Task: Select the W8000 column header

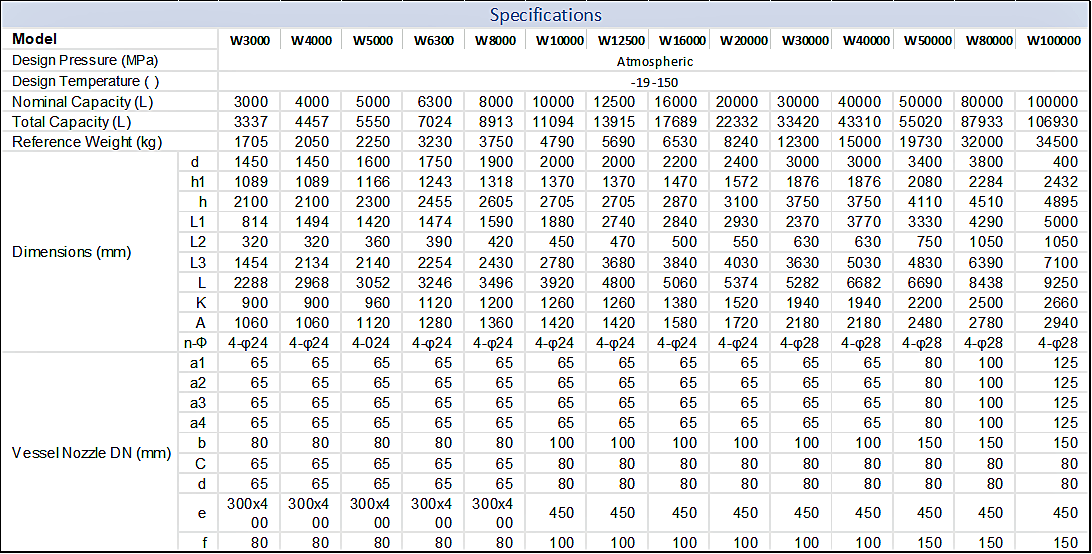Action: point(495,40)
